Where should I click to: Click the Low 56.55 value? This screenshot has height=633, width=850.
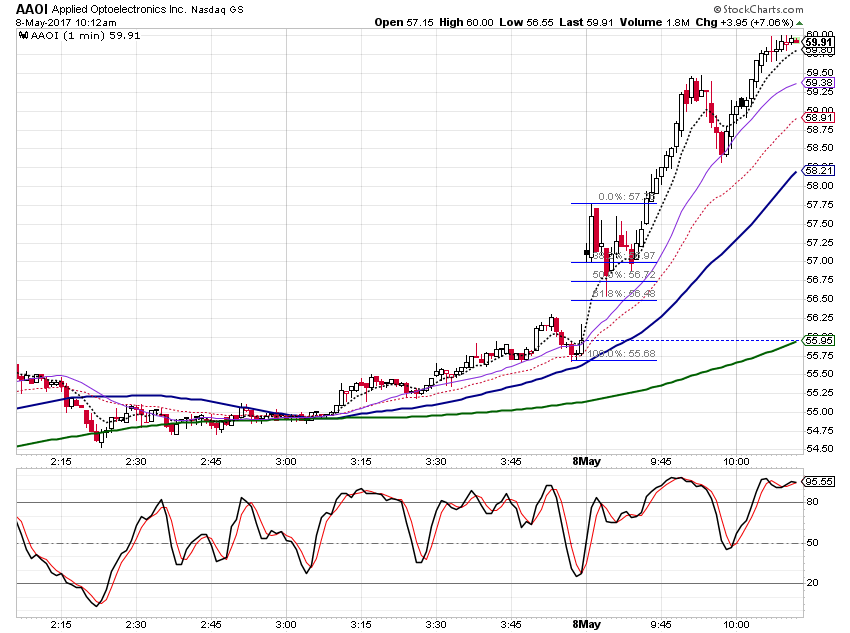coord(526,23)
